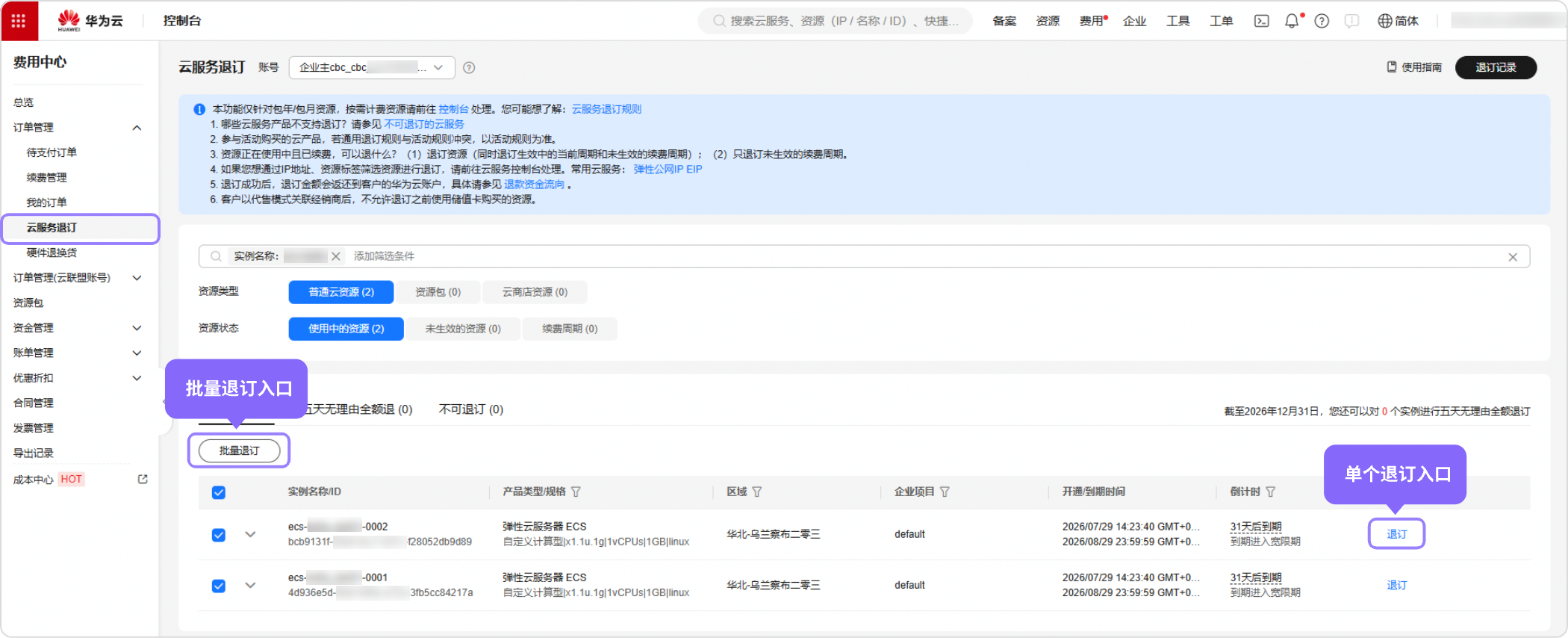Filter the 企业项目 column

pyautogui.click(x=945, y=492)
